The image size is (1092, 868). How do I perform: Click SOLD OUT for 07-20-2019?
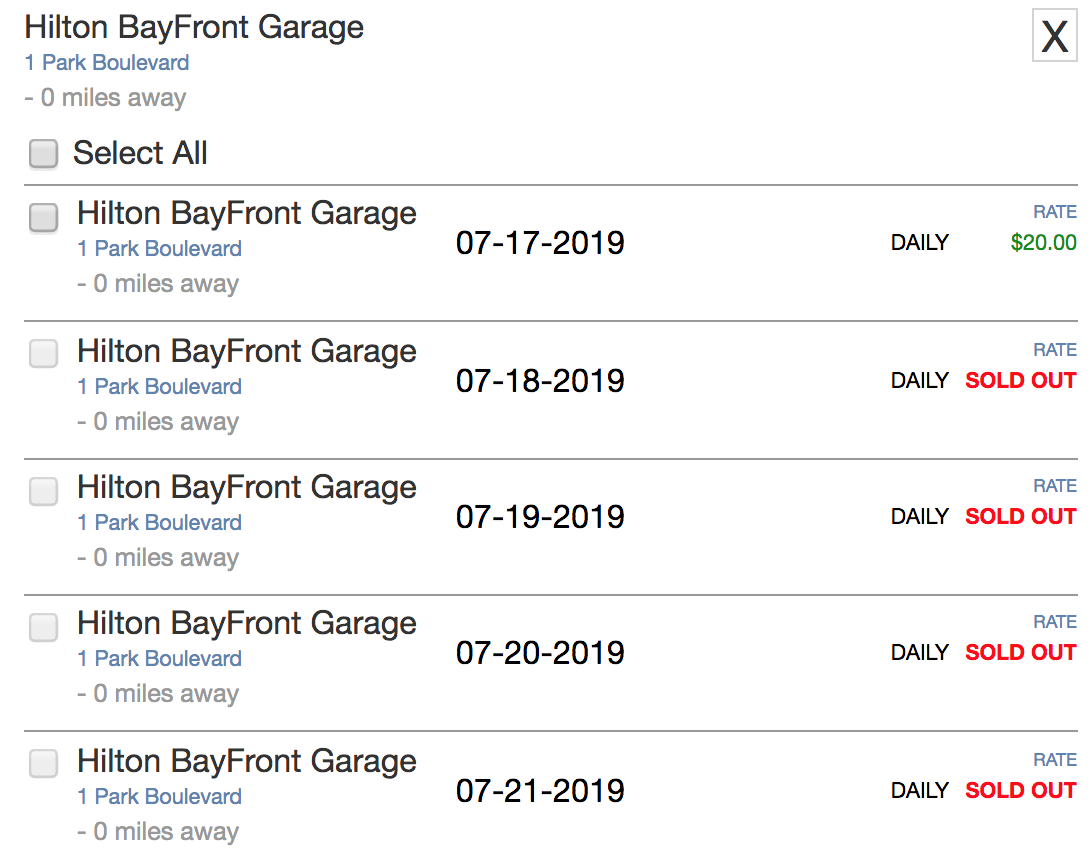(x=1021, y=652)
